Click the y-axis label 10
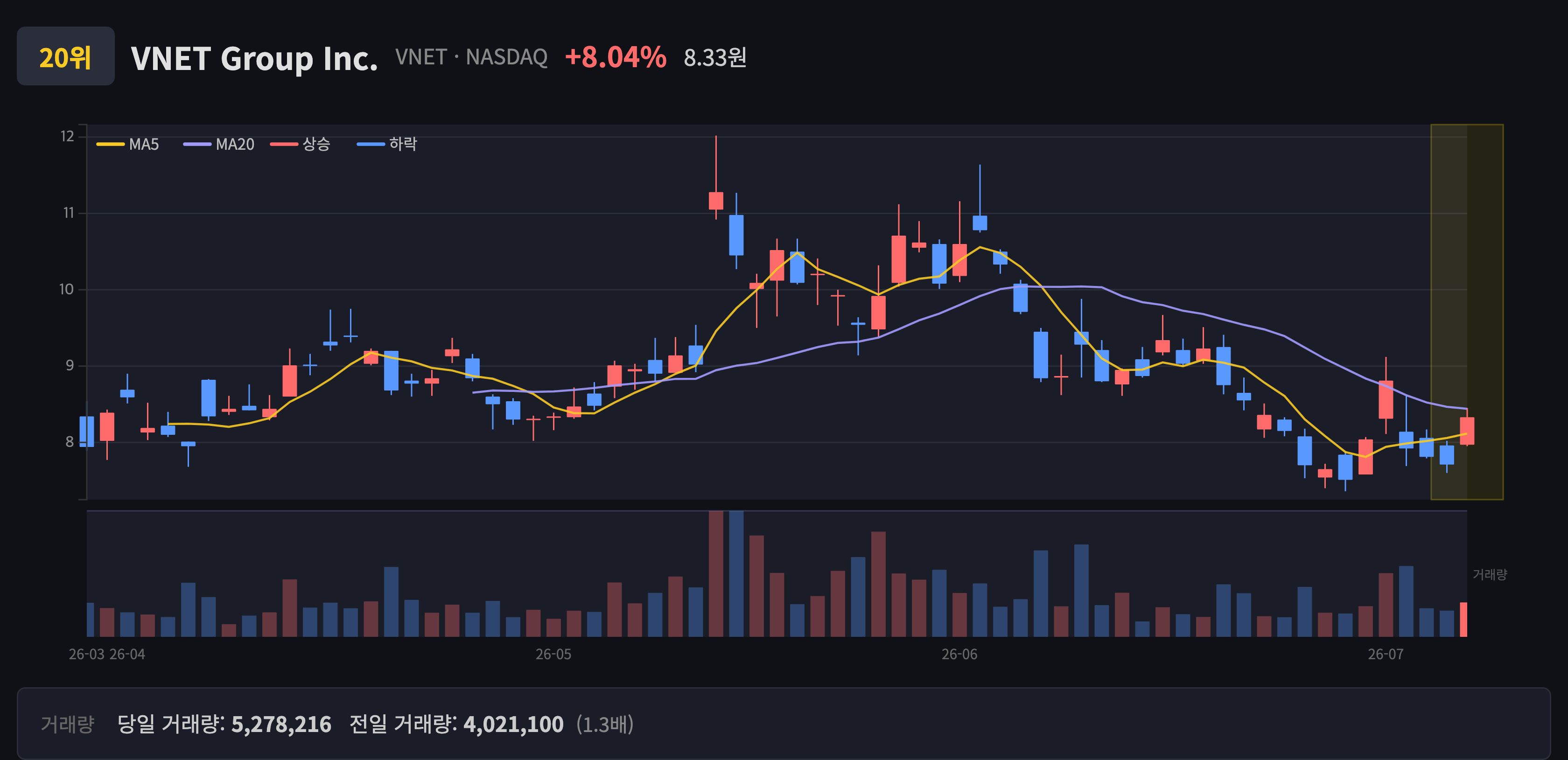The height and width of the screenshot is (760, 1568). pos(66,290)
